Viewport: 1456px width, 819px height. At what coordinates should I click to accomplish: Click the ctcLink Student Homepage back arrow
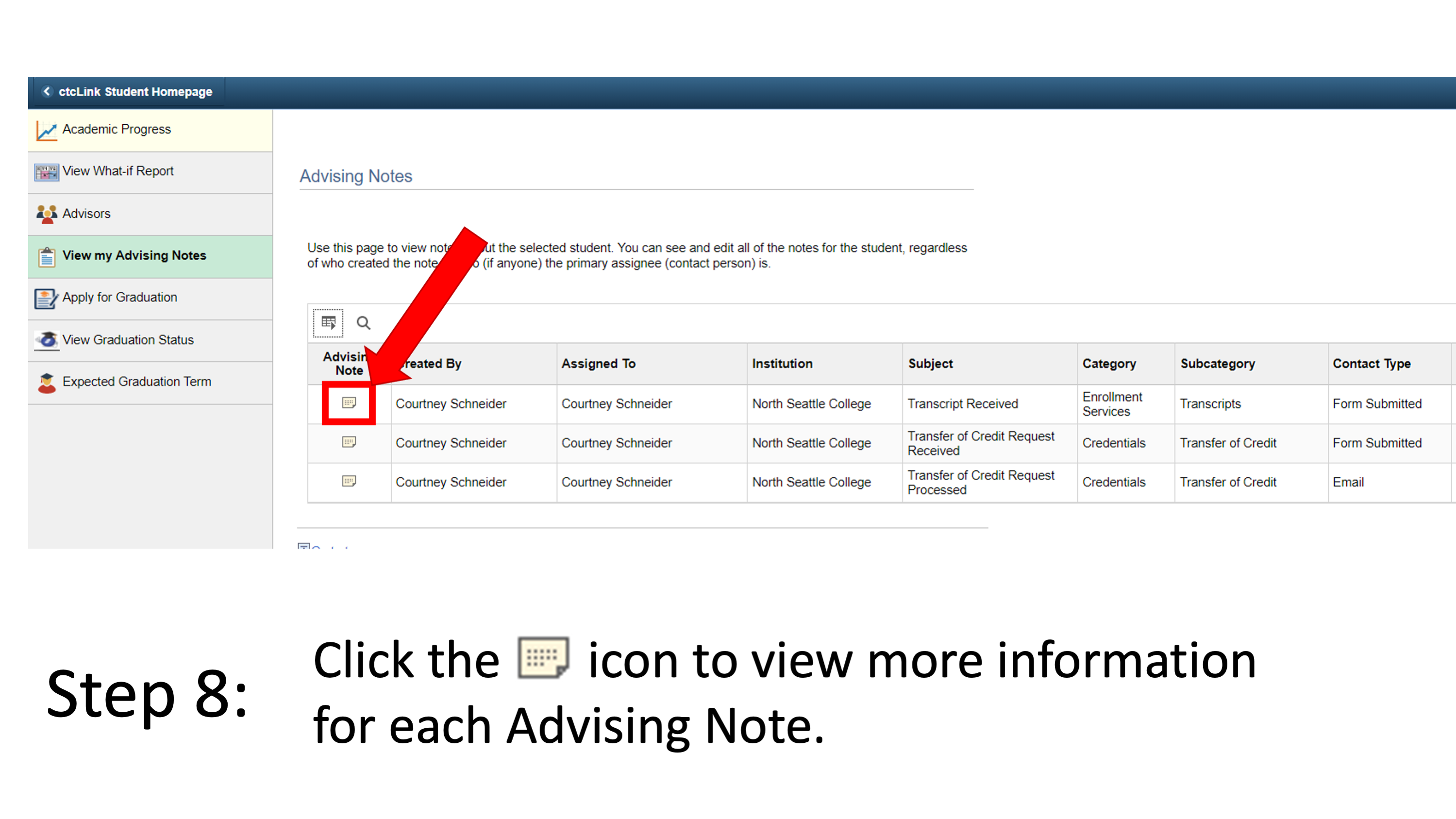(41, 91)
